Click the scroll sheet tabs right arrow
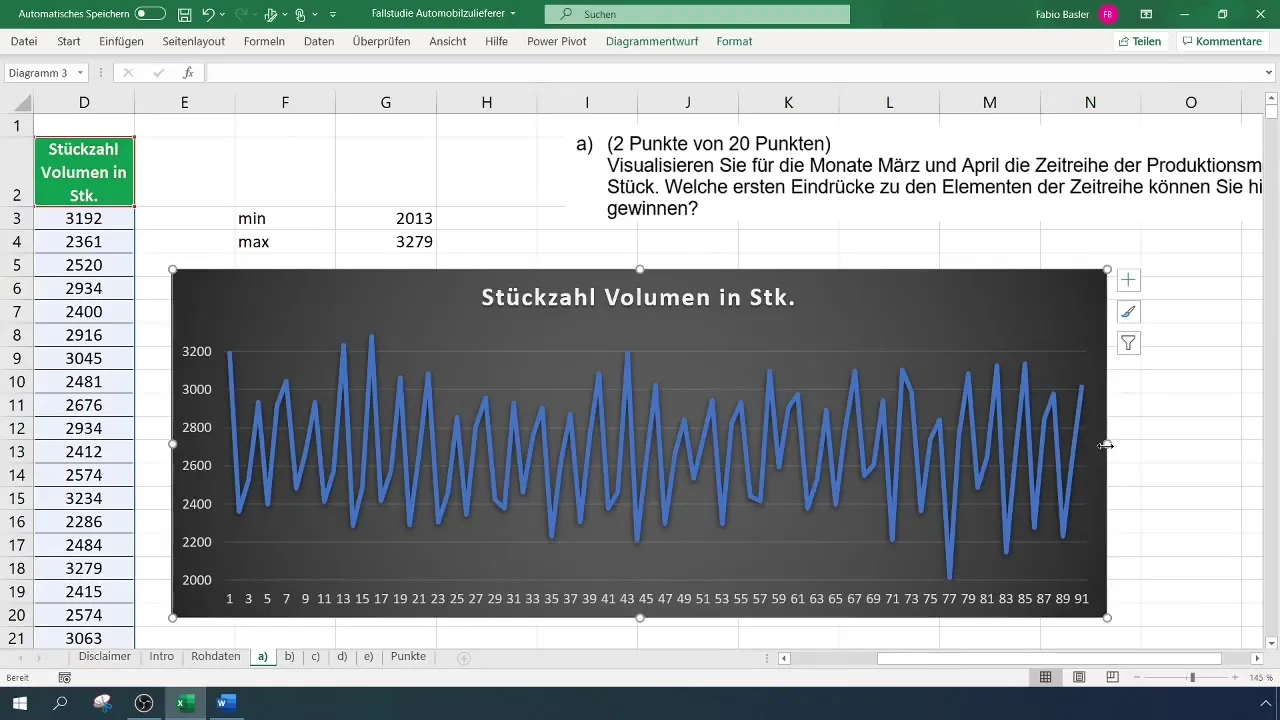This screenshot has height=720, width=1280. (40, 658)
